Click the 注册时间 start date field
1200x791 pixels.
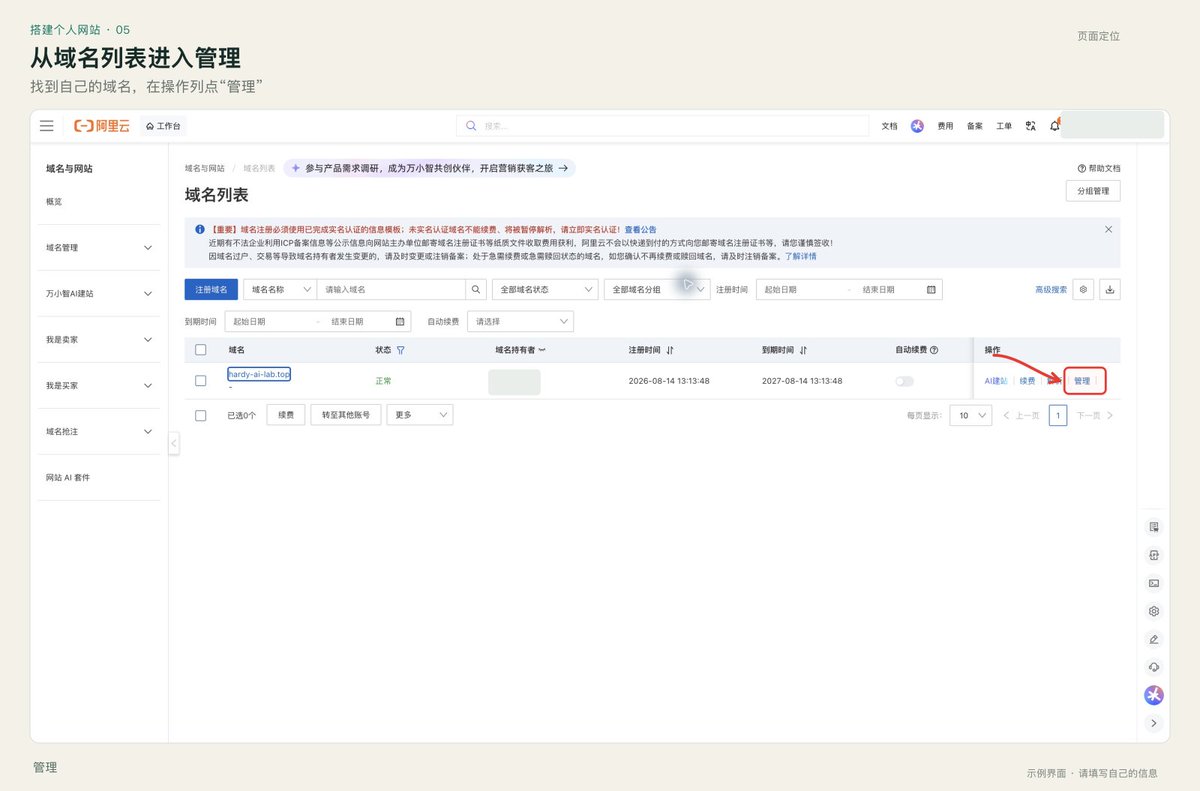(801, 289)
